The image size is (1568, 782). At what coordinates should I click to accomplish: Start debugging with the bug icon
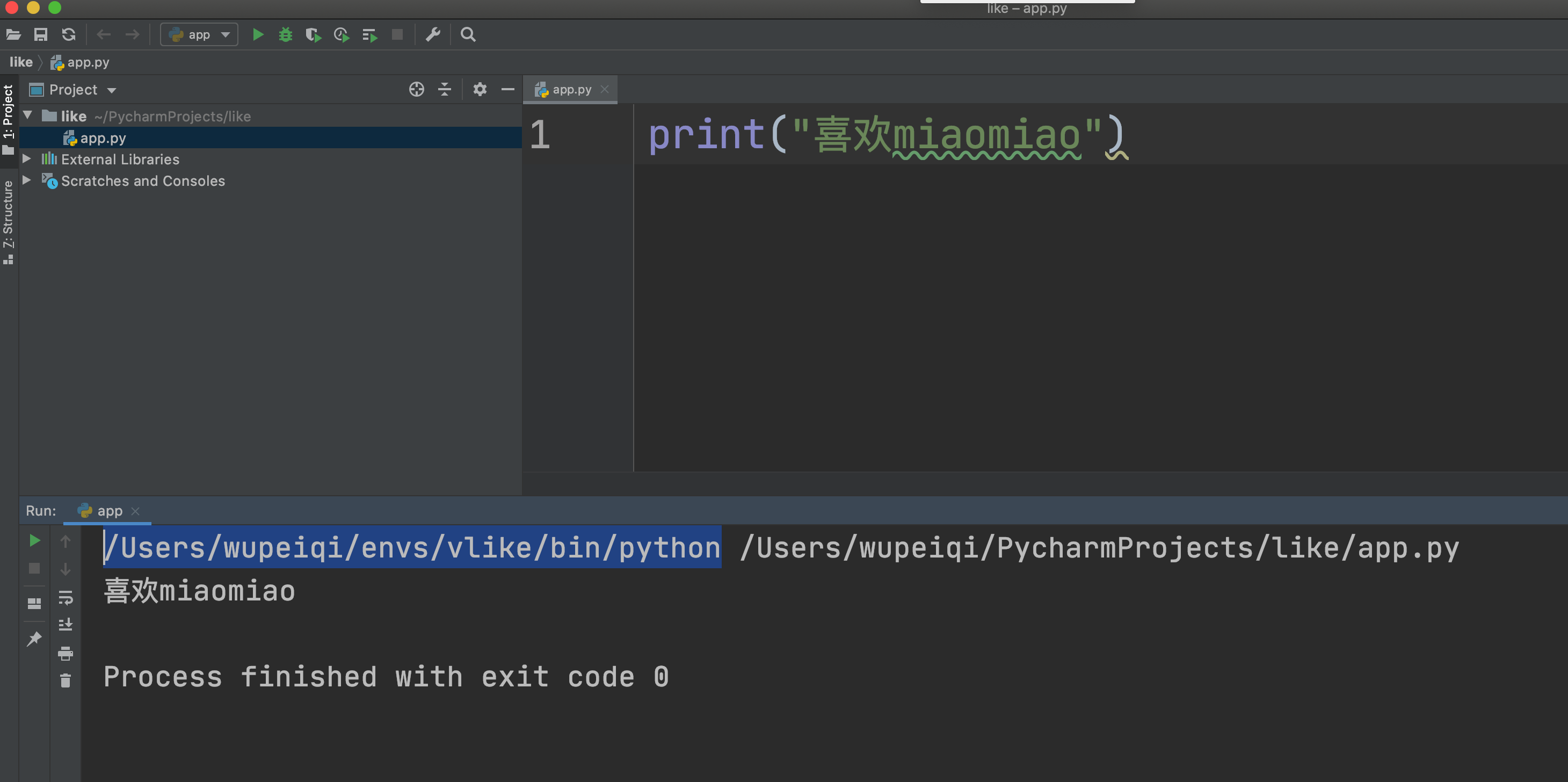click(285, 35)
